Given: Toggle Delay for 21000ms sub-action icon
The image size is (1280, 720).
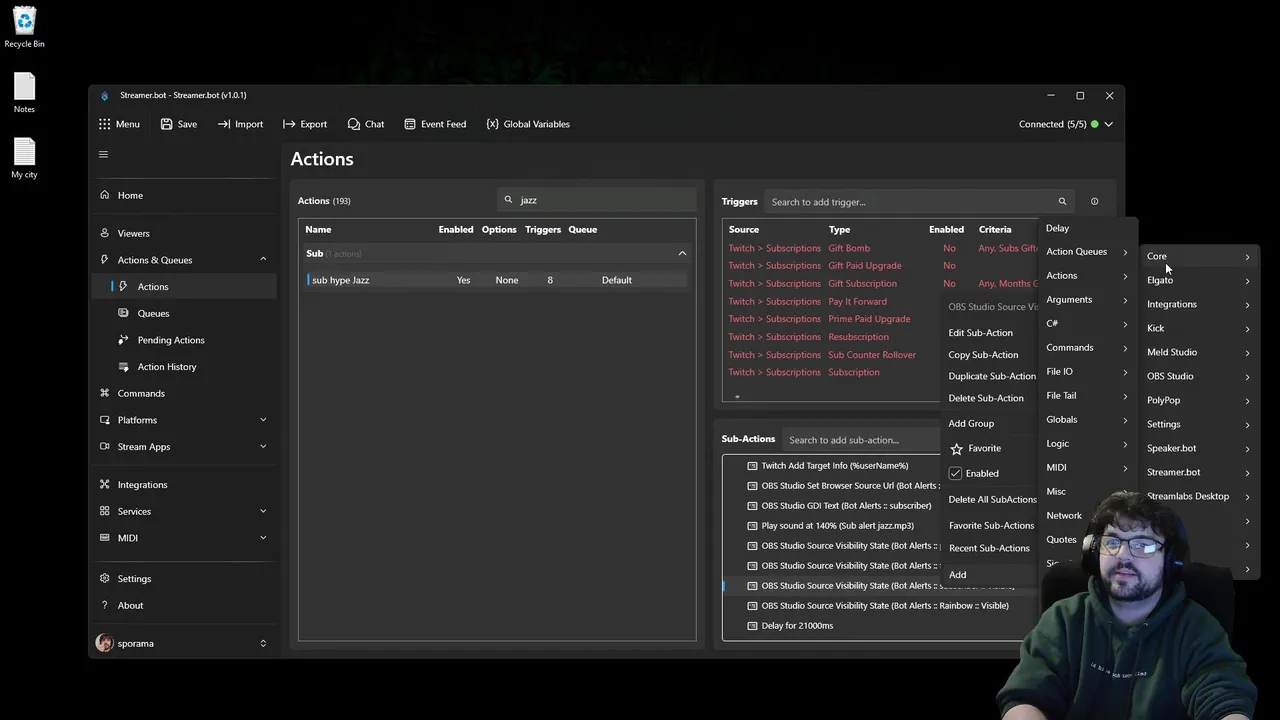Looking at the screenshot, I should coord(752,626).
